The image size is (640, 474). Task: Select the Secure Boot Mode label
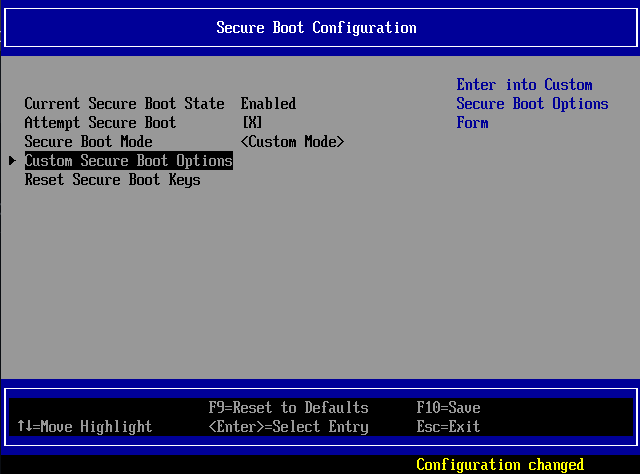click(88, 142)
